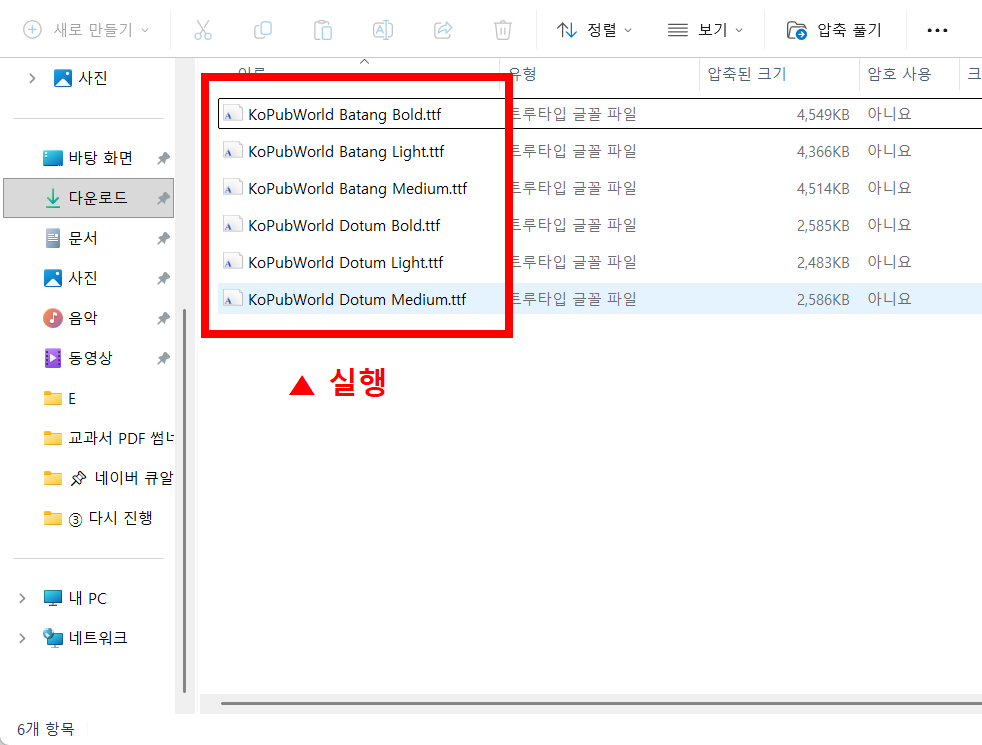This screenshot has height=745, width=982.
Task: Open the 보기 view dropdown
Action: [x=705, y=30]
